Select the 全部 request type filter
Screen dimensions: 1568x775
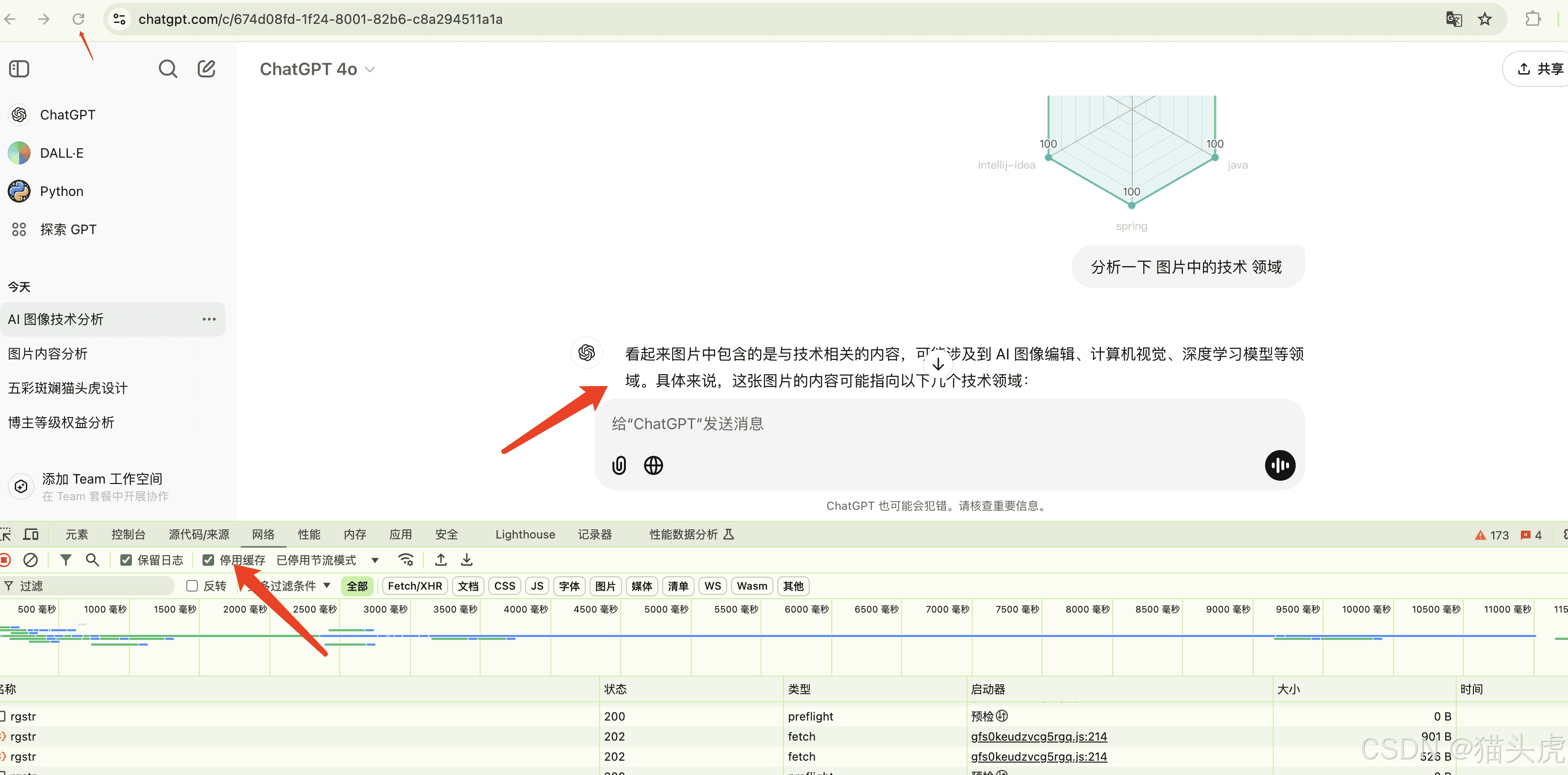click(357, 586)
